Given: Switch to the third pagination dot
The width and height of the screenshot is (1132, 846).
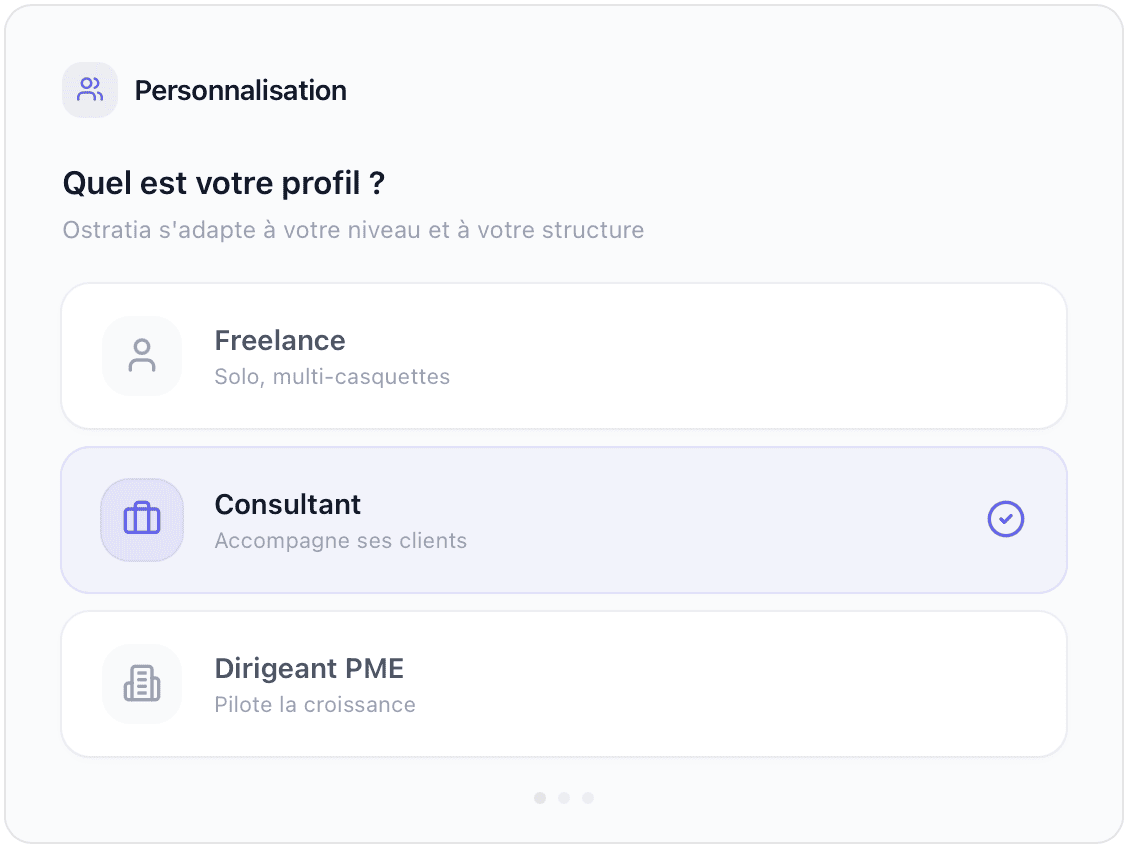Looking at the screenshot, I should (x=588, y=798).
